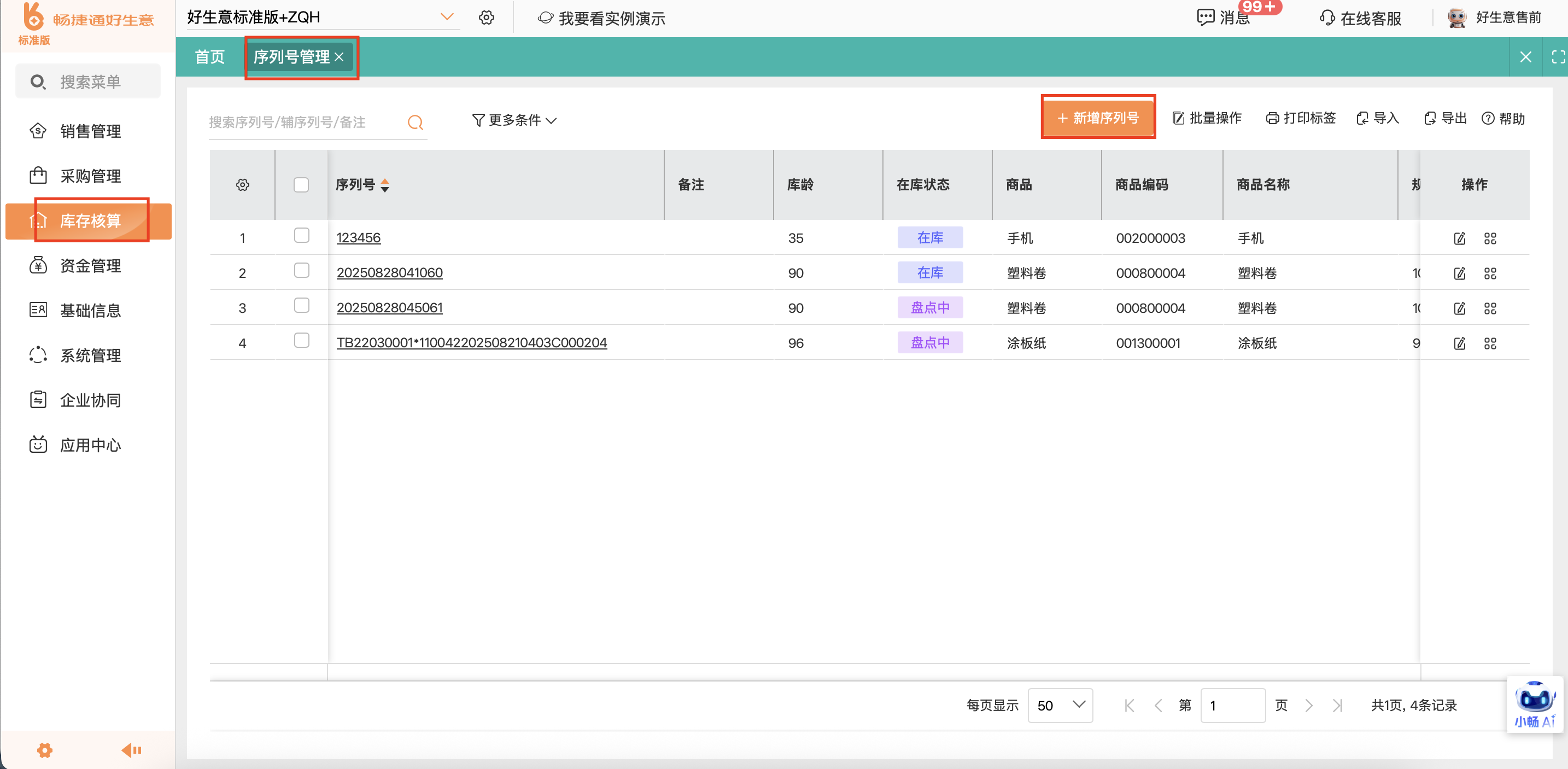Open the 每页显示 50 page-size dropdown
This screenshot has height=769, width=1568.
(1060, 705)
